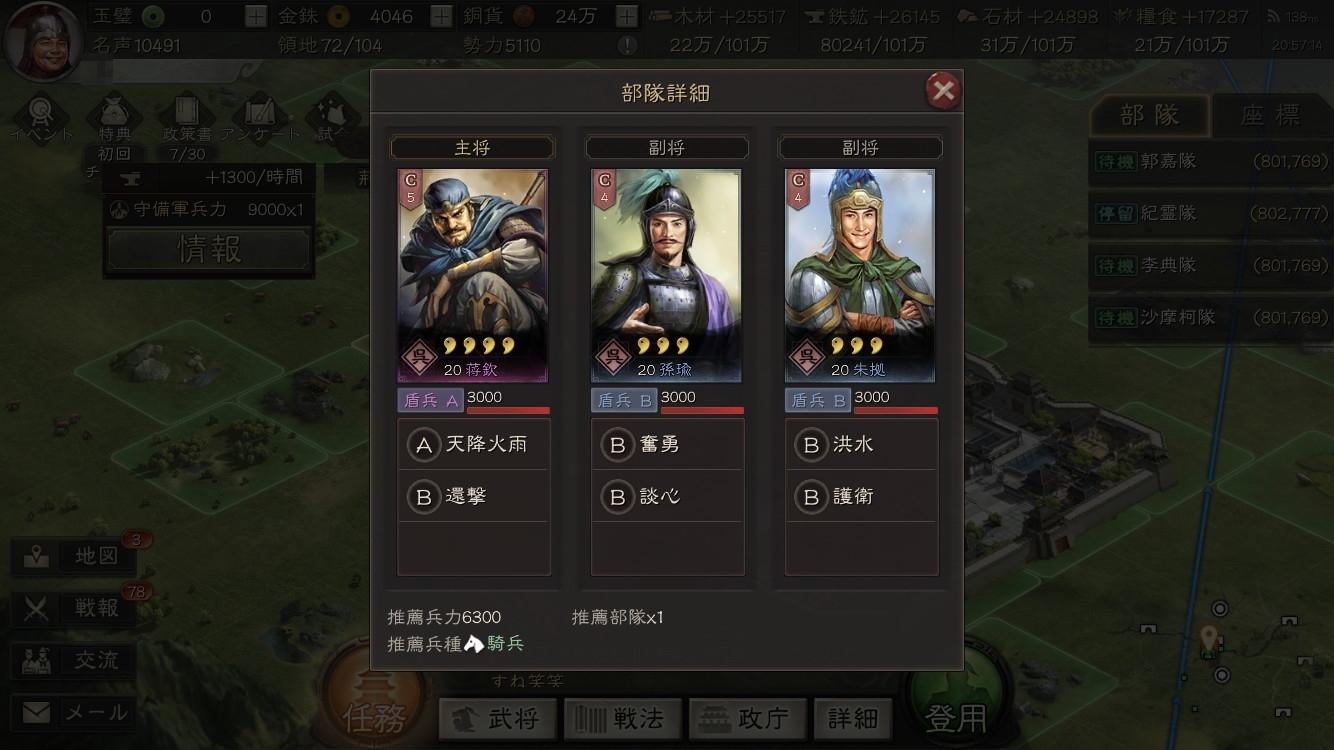
Task: Open the 天降火雨 skill entry
Action: [x=474, y=444]
